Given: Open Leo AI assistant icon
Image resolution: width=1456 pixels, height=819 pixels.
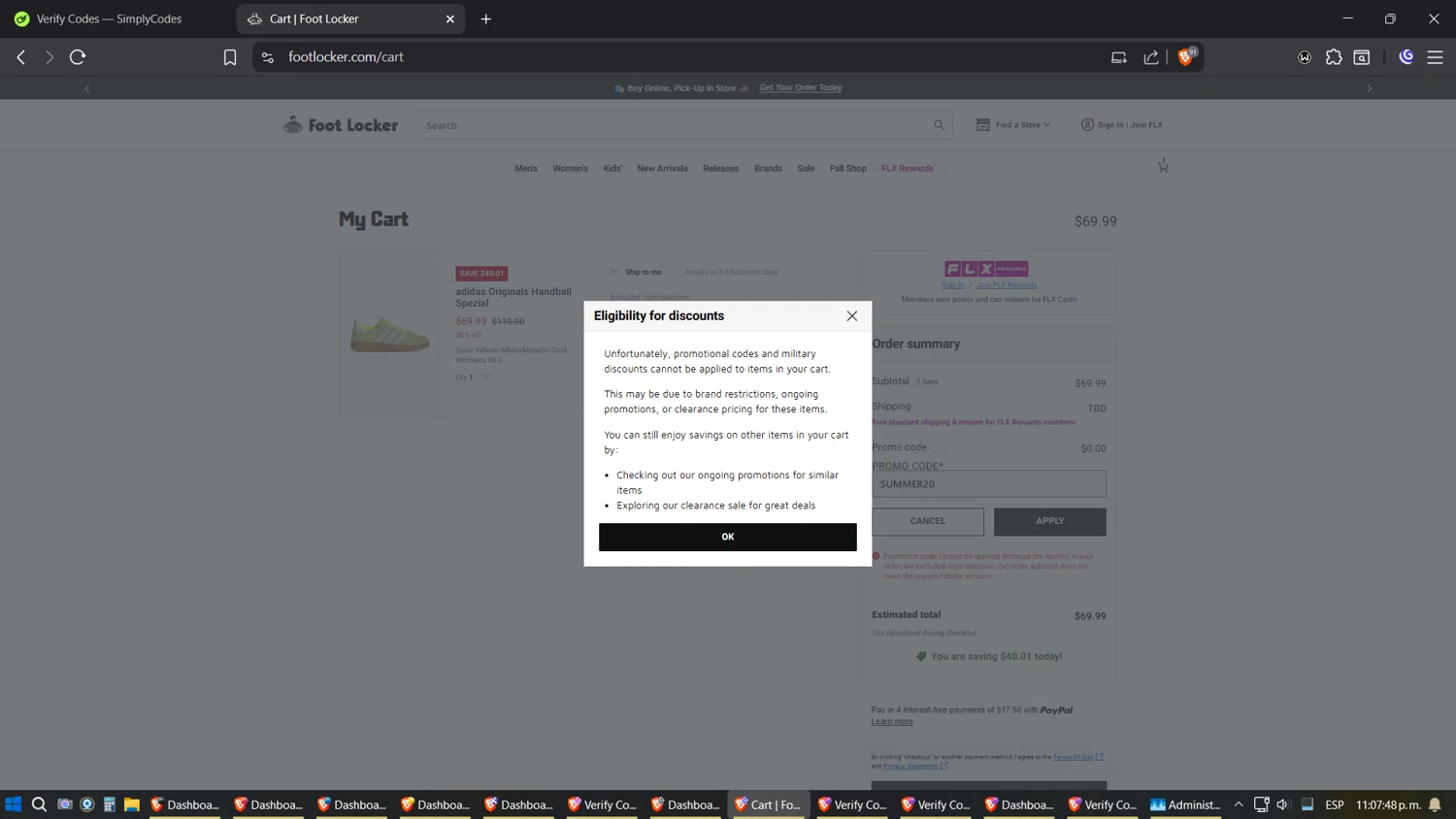Looking at the screenshot, I should 1406,57.
